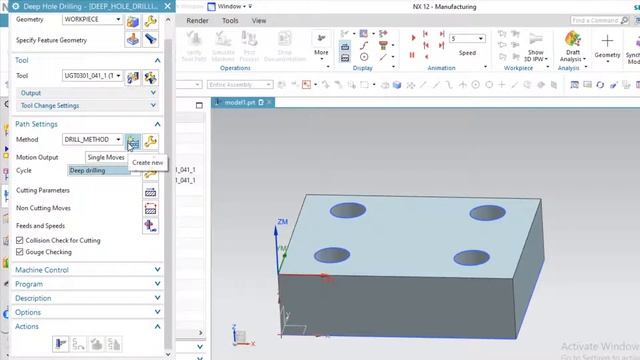Open Specify Feature Geometry selection icon

click(x=132, y=40)
